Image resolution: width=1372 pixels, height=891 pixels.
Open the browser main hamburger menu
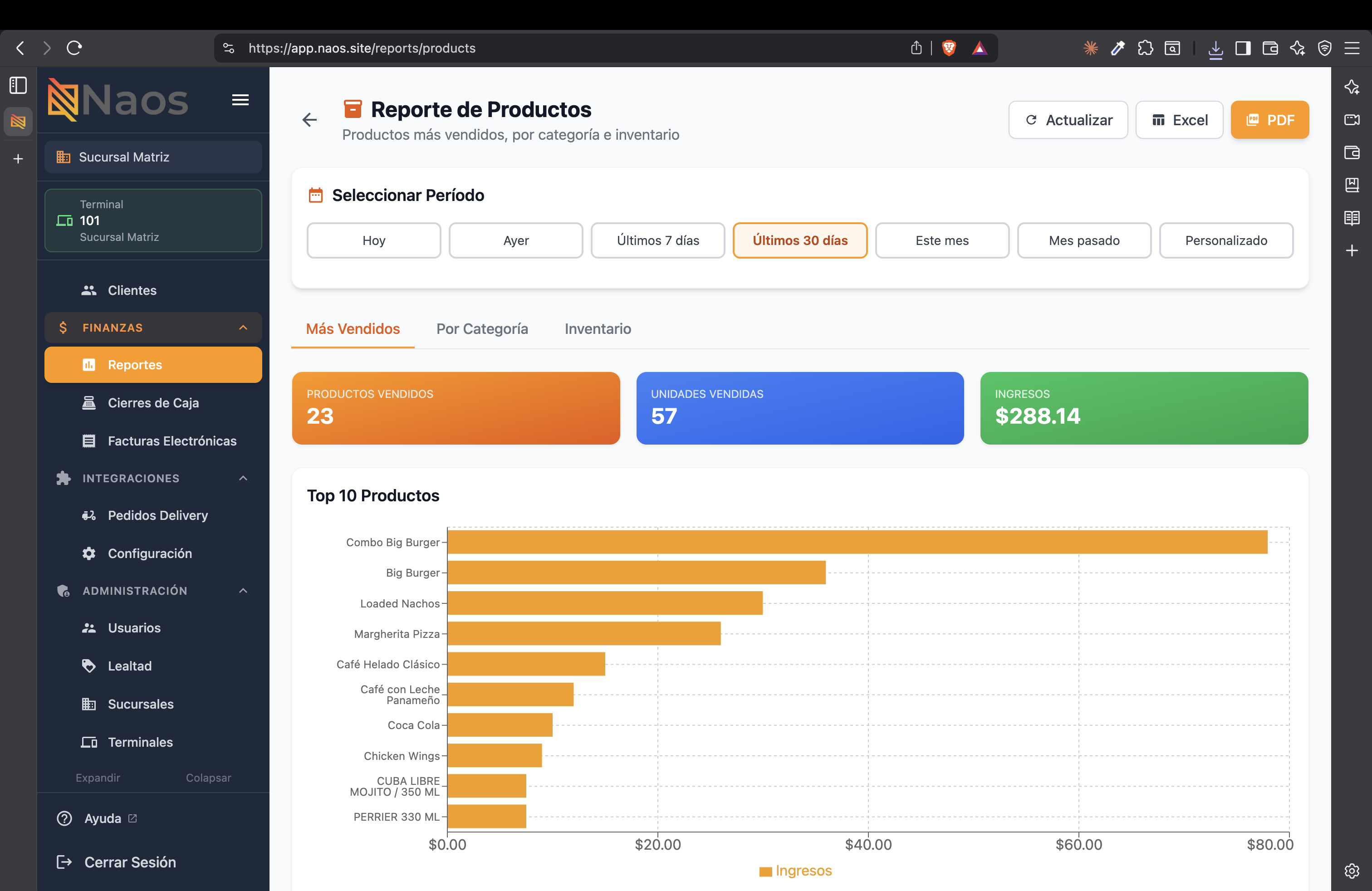coord(1352,48)
